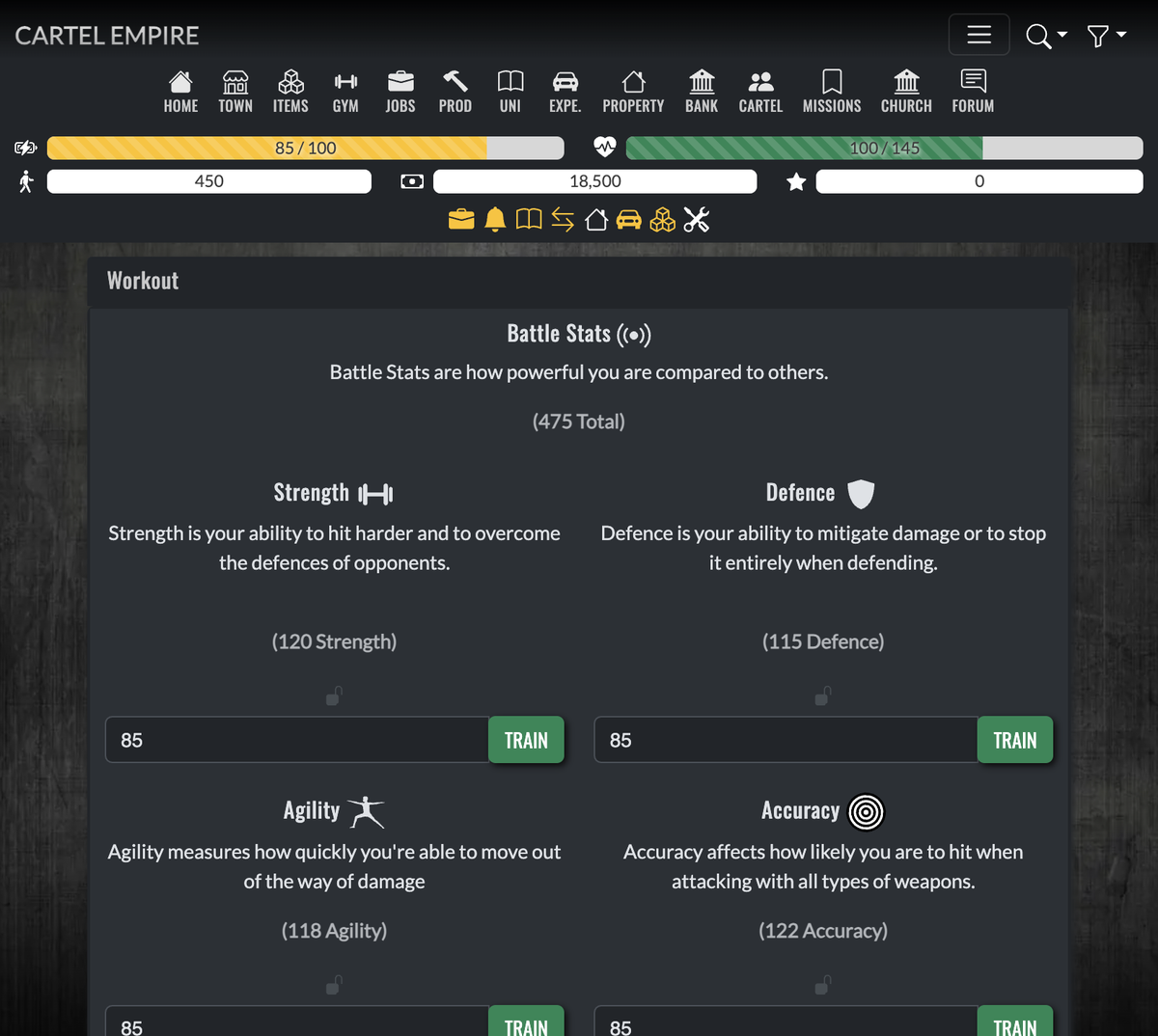Train Agility with the TRAIN button

[526, 1022]
